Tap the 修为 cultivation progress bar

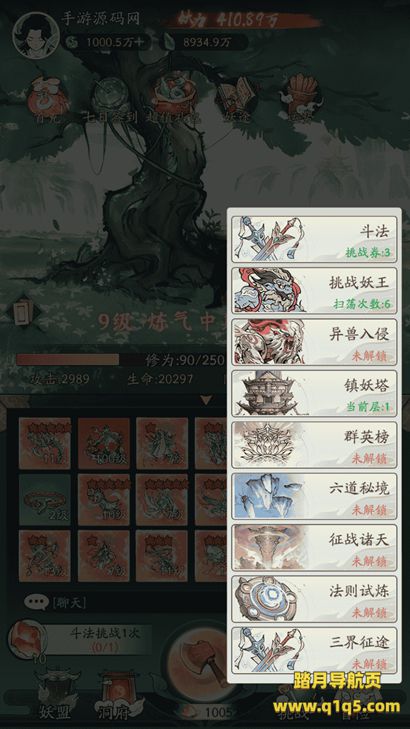pyautogui.click(x=121, y=359)
